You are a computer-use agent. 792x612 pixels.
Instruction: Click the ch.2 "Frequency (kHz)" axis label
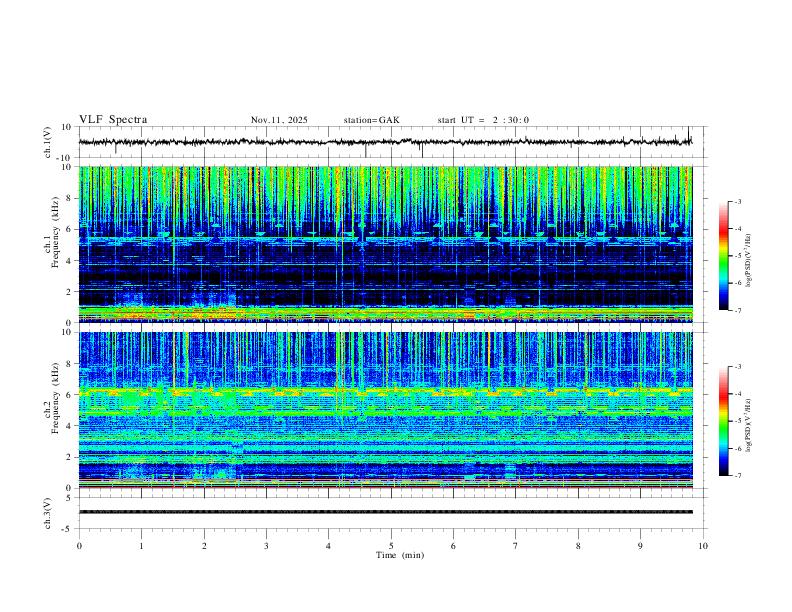tap(55, 397)
